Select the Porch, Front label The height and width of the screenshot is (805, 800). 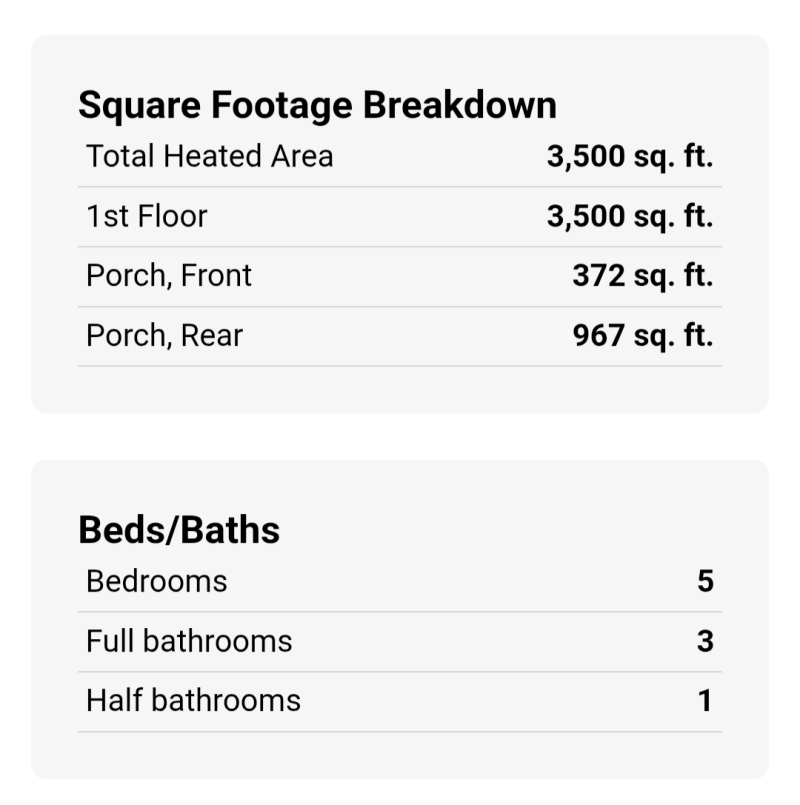(169, 276)
